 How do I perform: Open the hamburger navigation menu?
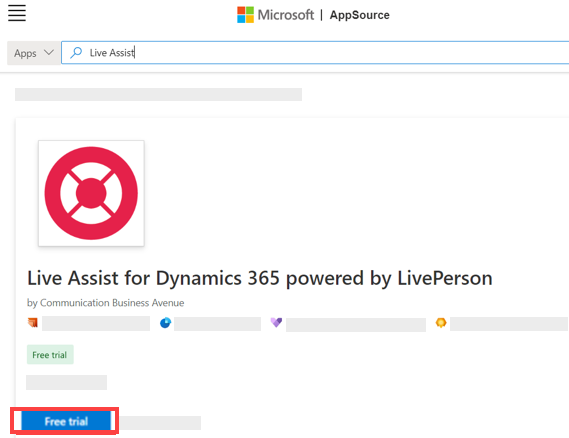(x=17, y=13)
